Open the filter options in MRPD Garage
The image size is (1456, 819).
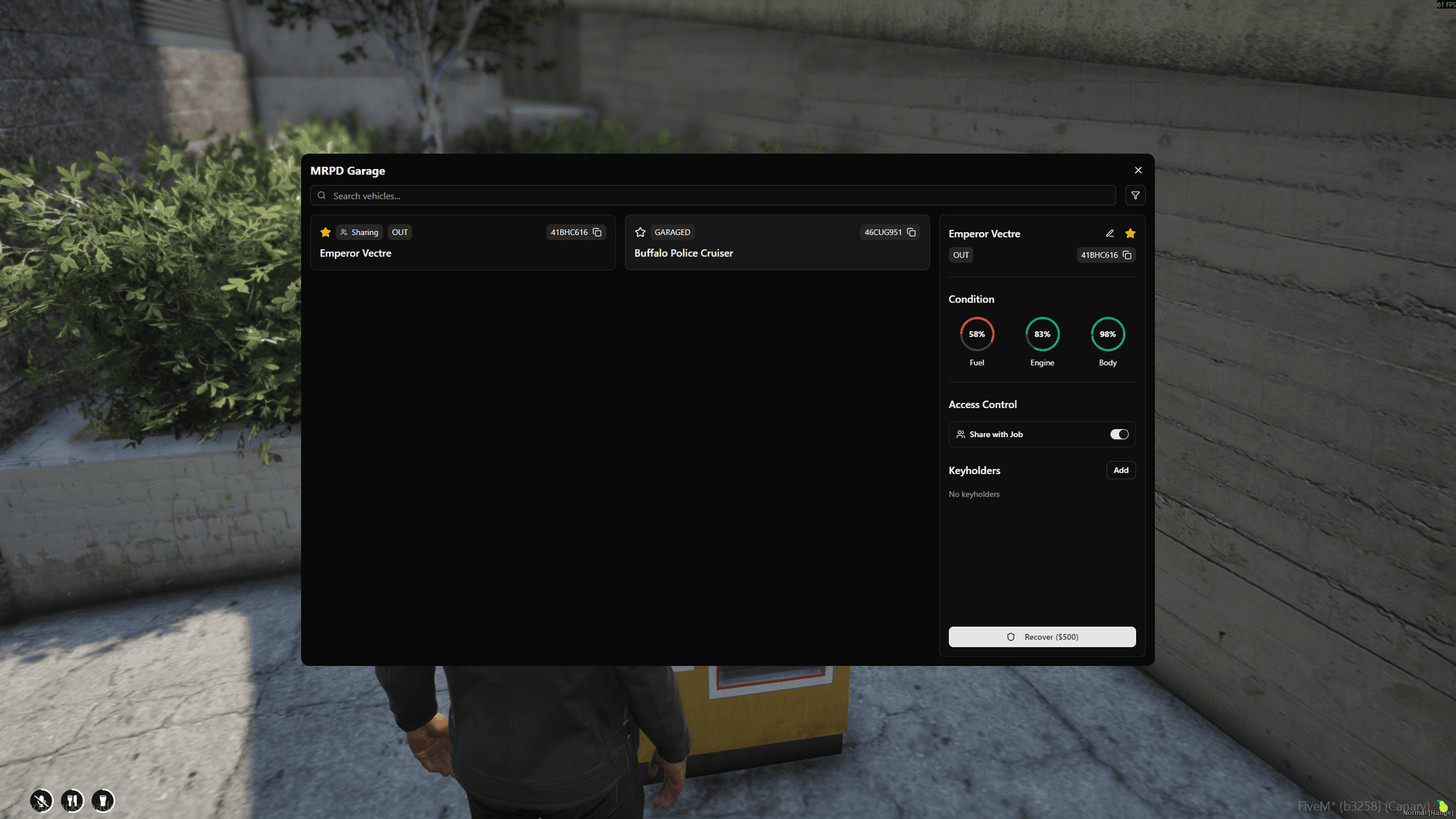pos(1134,196)
